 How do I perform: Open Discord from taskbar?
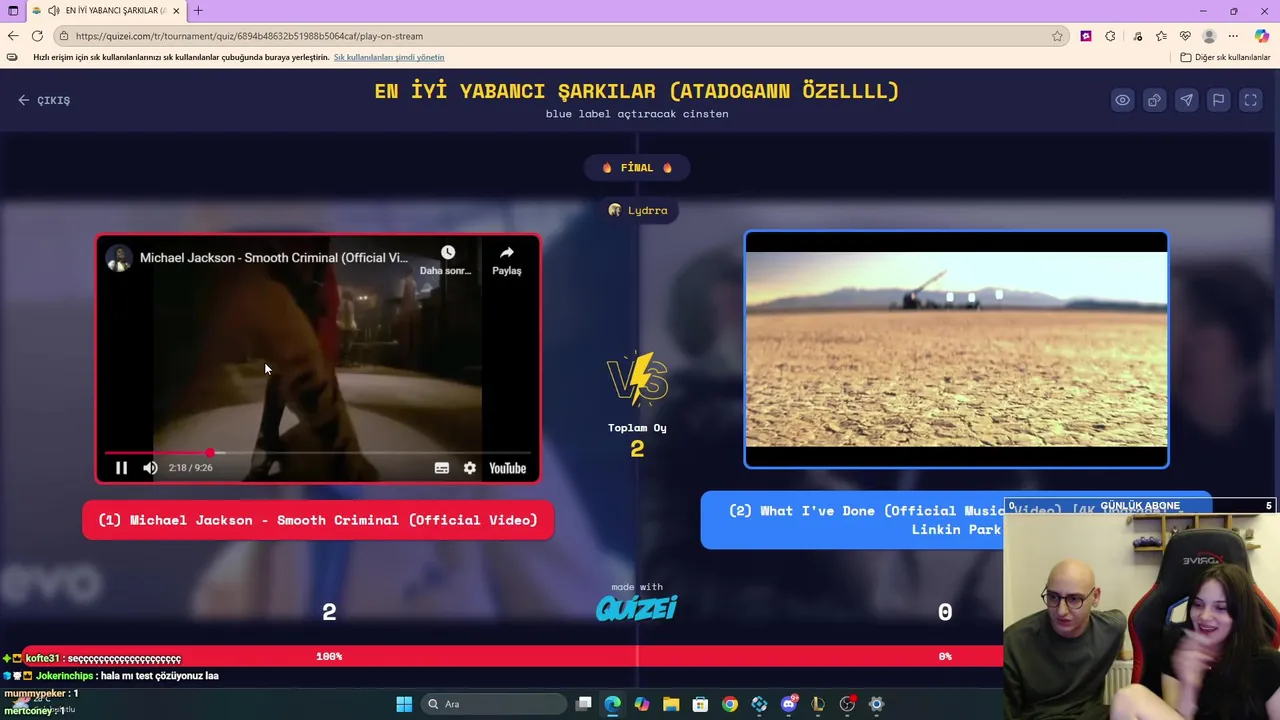point(789,704)
